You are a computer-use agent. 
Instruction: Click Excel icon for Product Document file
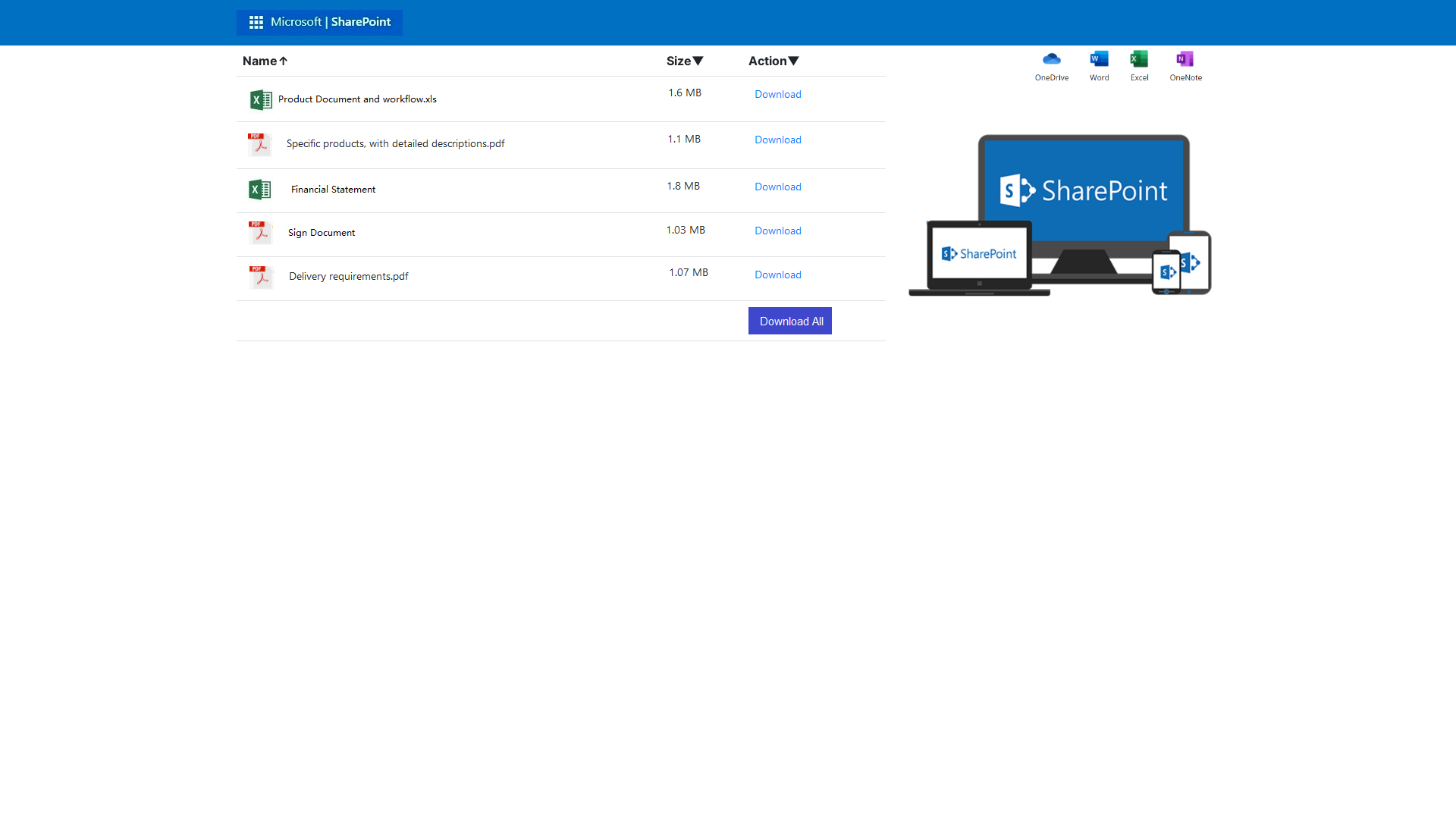(261, 99)
